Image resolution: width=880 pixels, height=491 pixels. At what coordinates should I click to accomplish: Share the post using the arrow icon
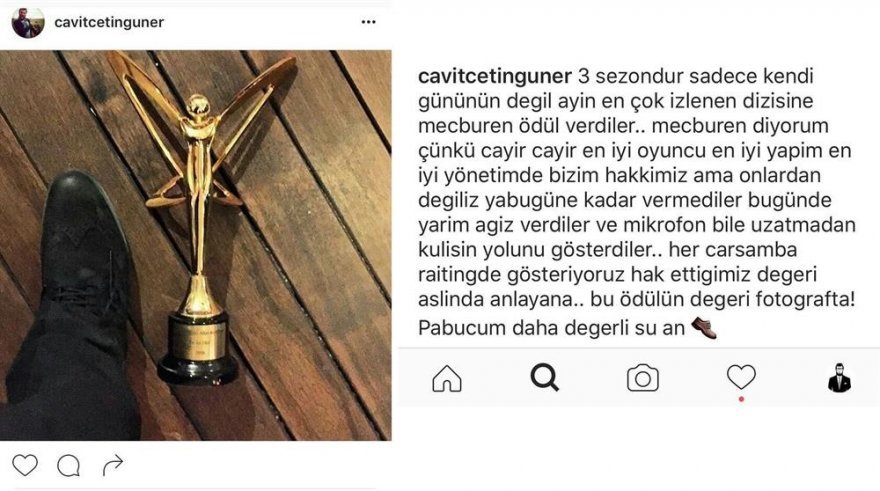(x=113, y=465)
